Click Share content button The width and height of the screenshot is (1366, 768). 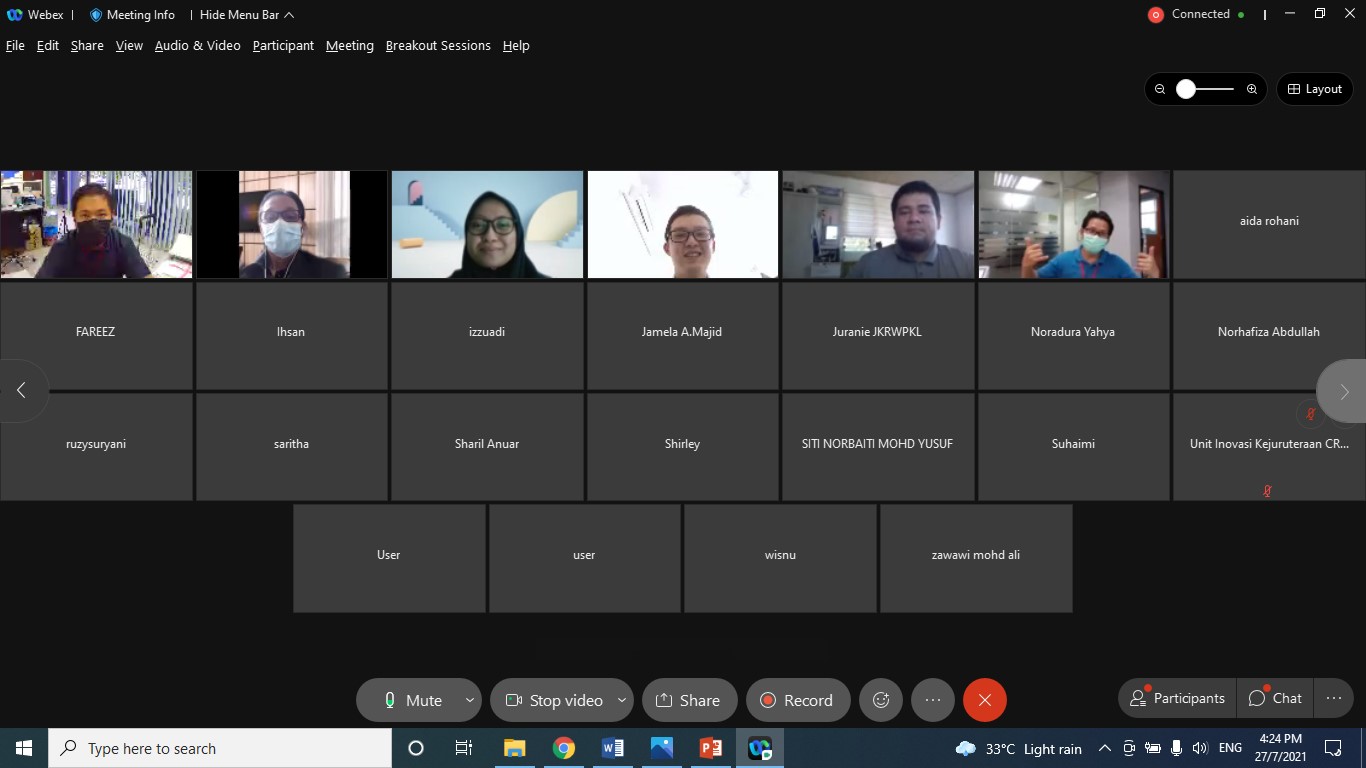[689, 700]
